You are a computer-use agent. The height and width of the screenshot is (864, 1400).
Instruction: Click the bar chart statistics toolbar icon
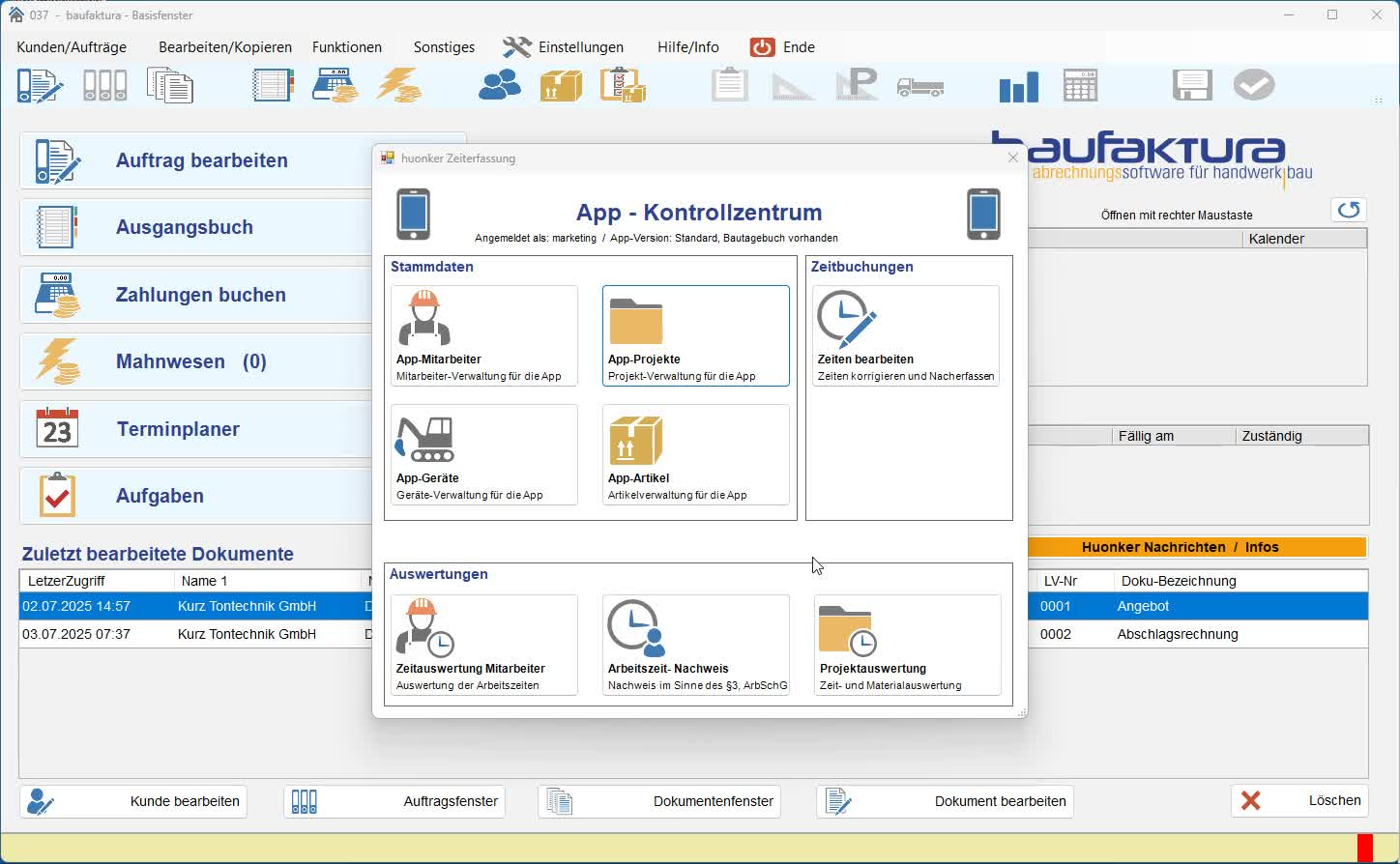[x=1018, y=87]
